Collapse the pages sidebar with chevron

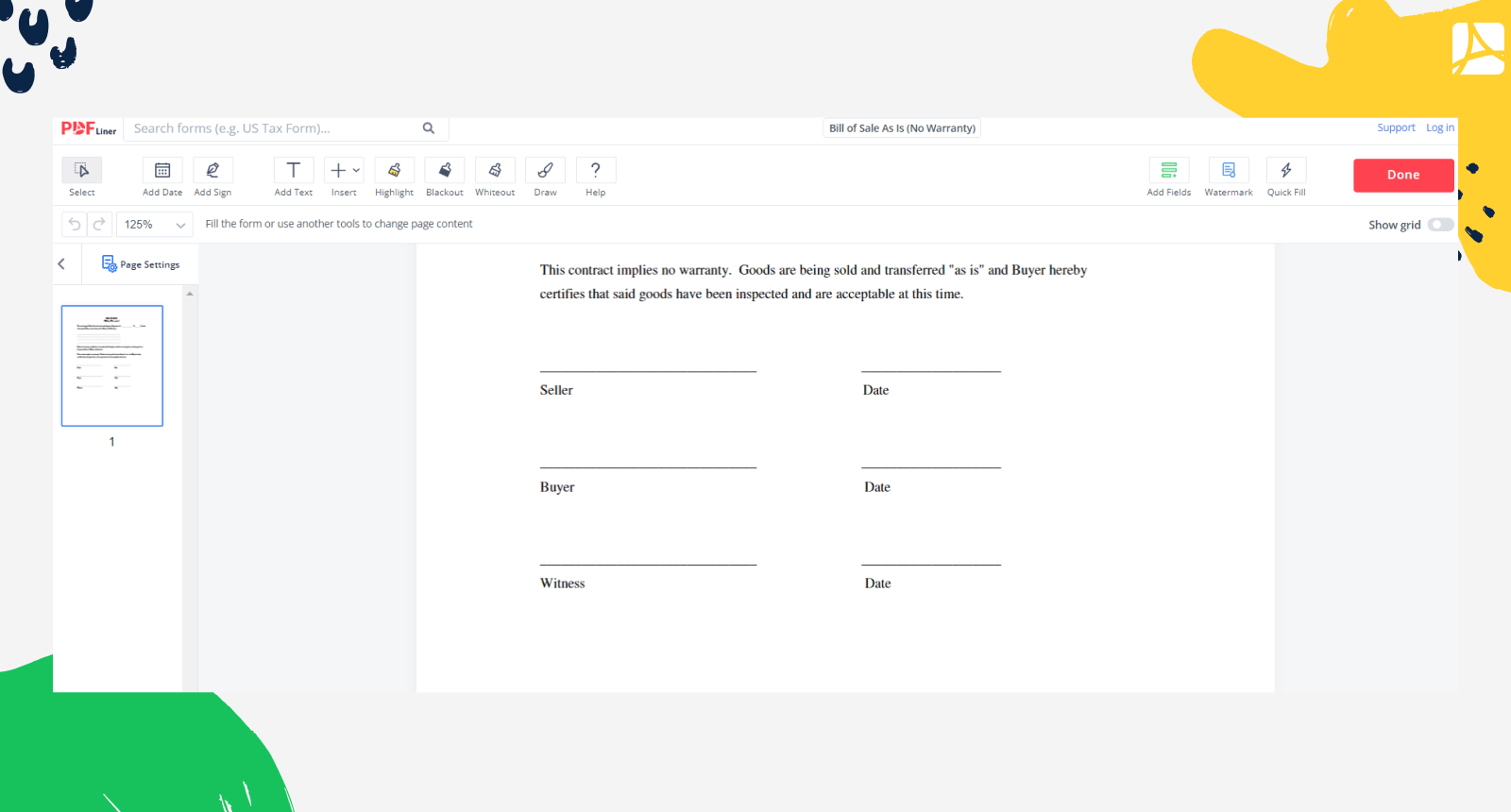[61, 264]
